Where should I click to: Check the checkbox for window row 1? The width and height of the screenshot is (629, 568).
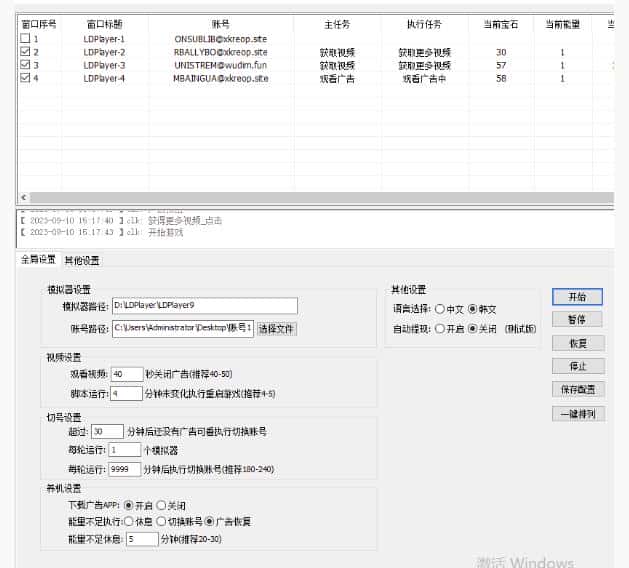26,38
